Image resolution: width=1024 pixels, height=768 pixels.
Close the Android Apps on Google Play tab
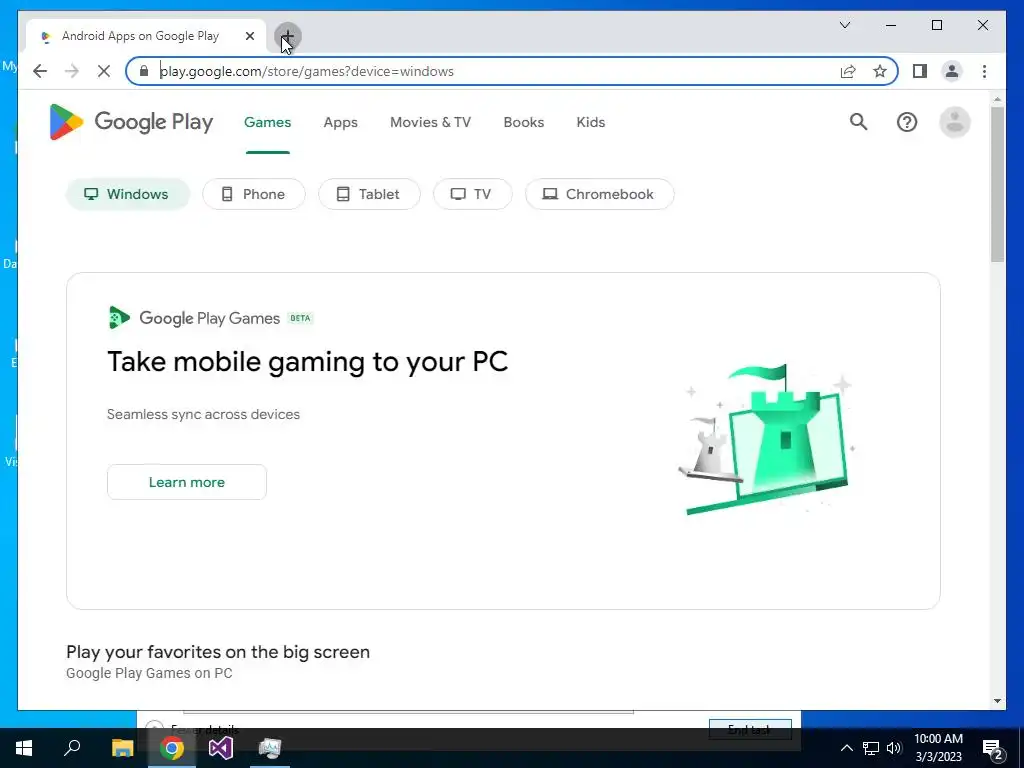pyautogui.click(x=249, y=37)
